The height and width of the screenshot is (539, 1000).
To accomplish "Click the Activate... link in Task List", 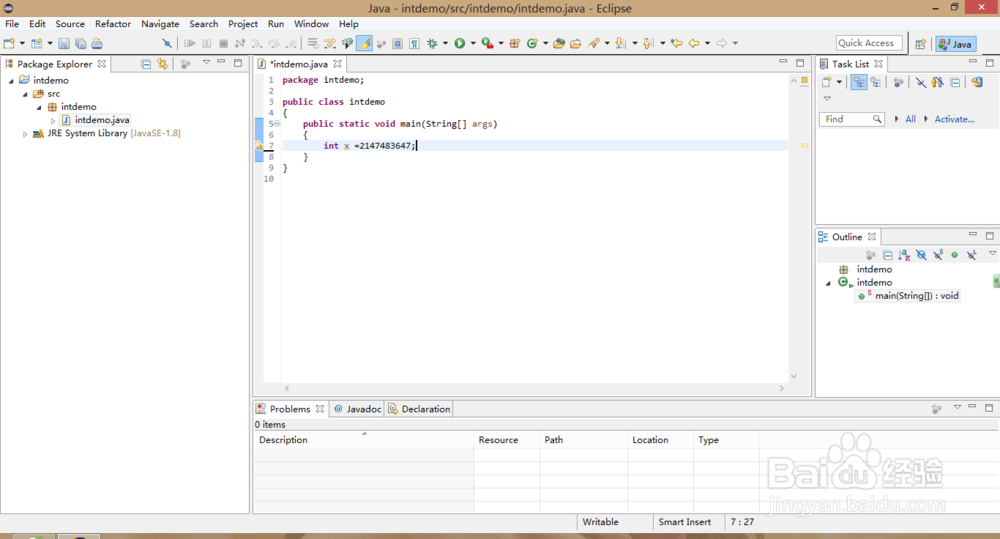I will tap(954, 119).
